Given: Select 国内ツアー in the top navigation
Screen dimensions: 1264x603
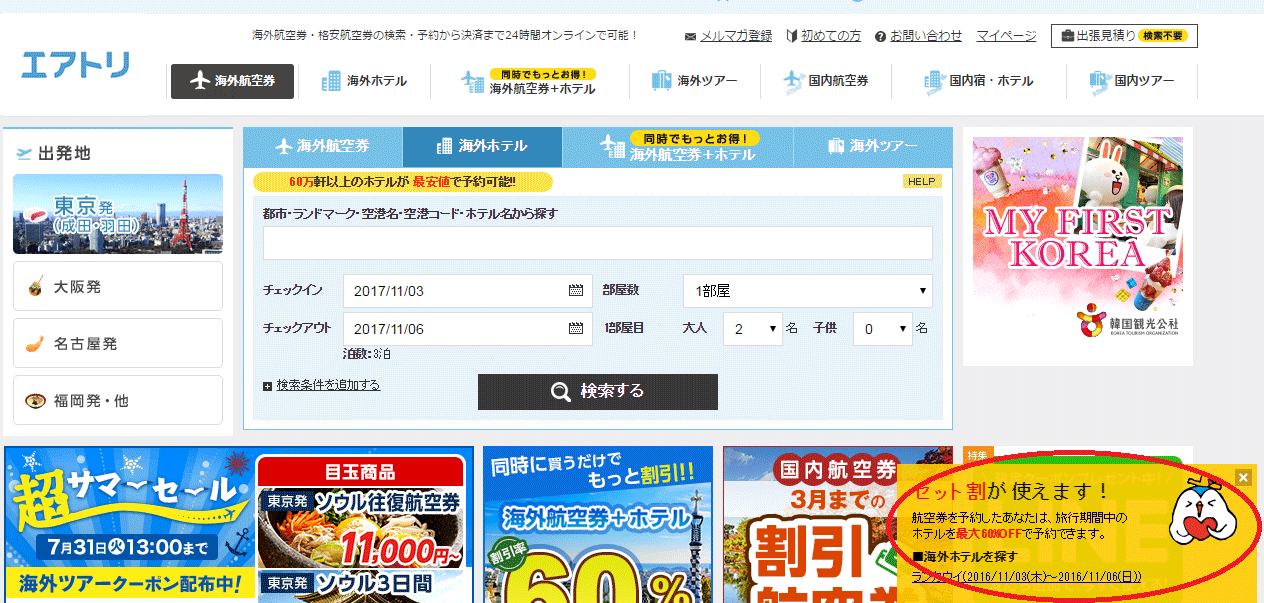Looking at the screenshot, I should (x=1132, y=81).
